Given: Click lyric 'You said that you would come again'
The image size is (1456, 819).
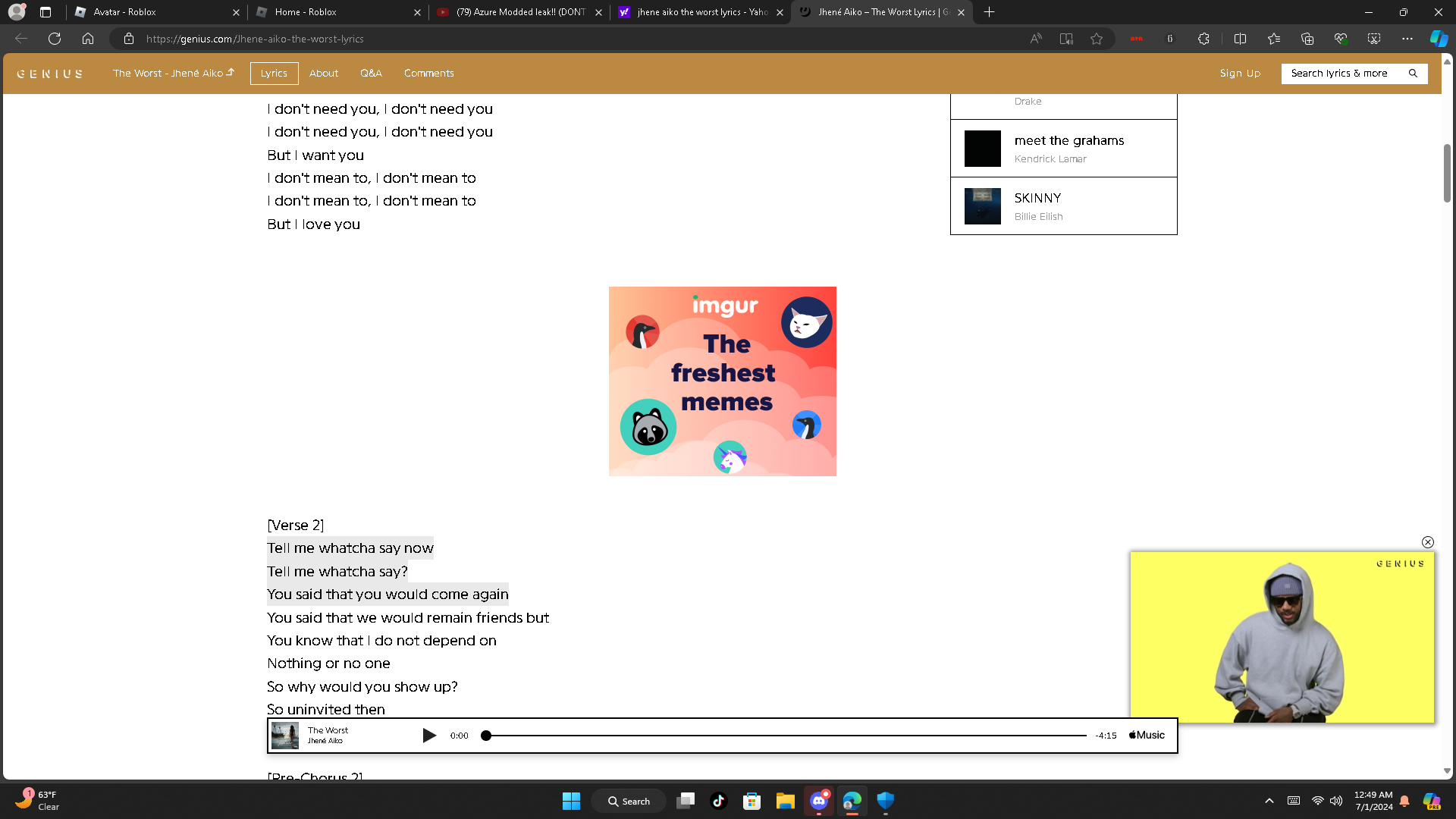Looking at the screenshot, I should pyautogui.click(x=388, y=595).
